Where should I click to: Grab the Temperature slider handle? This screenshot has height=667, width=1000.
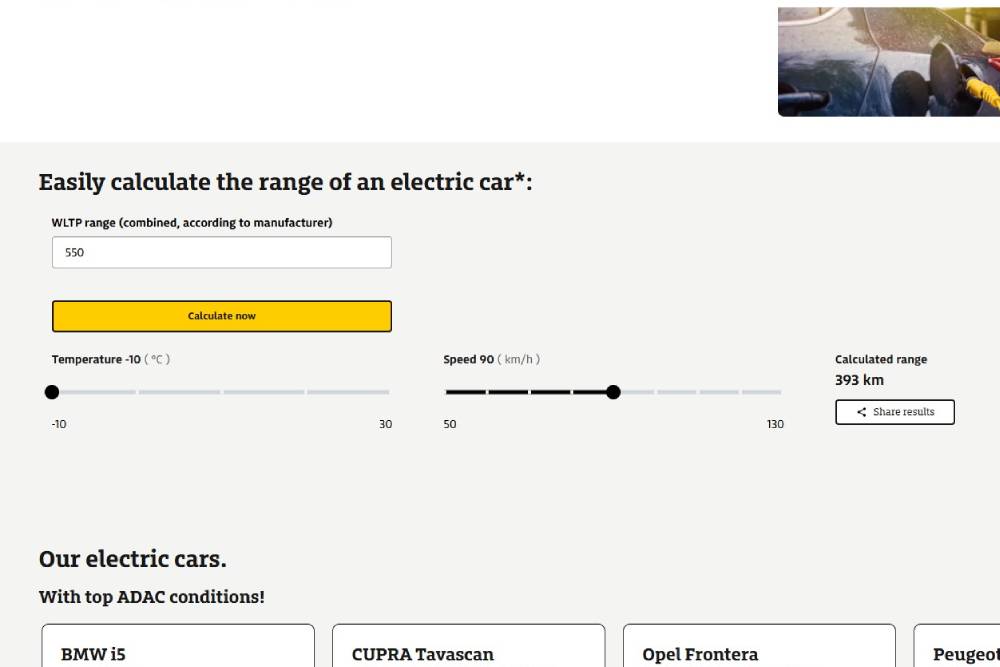tap(52, 392)
